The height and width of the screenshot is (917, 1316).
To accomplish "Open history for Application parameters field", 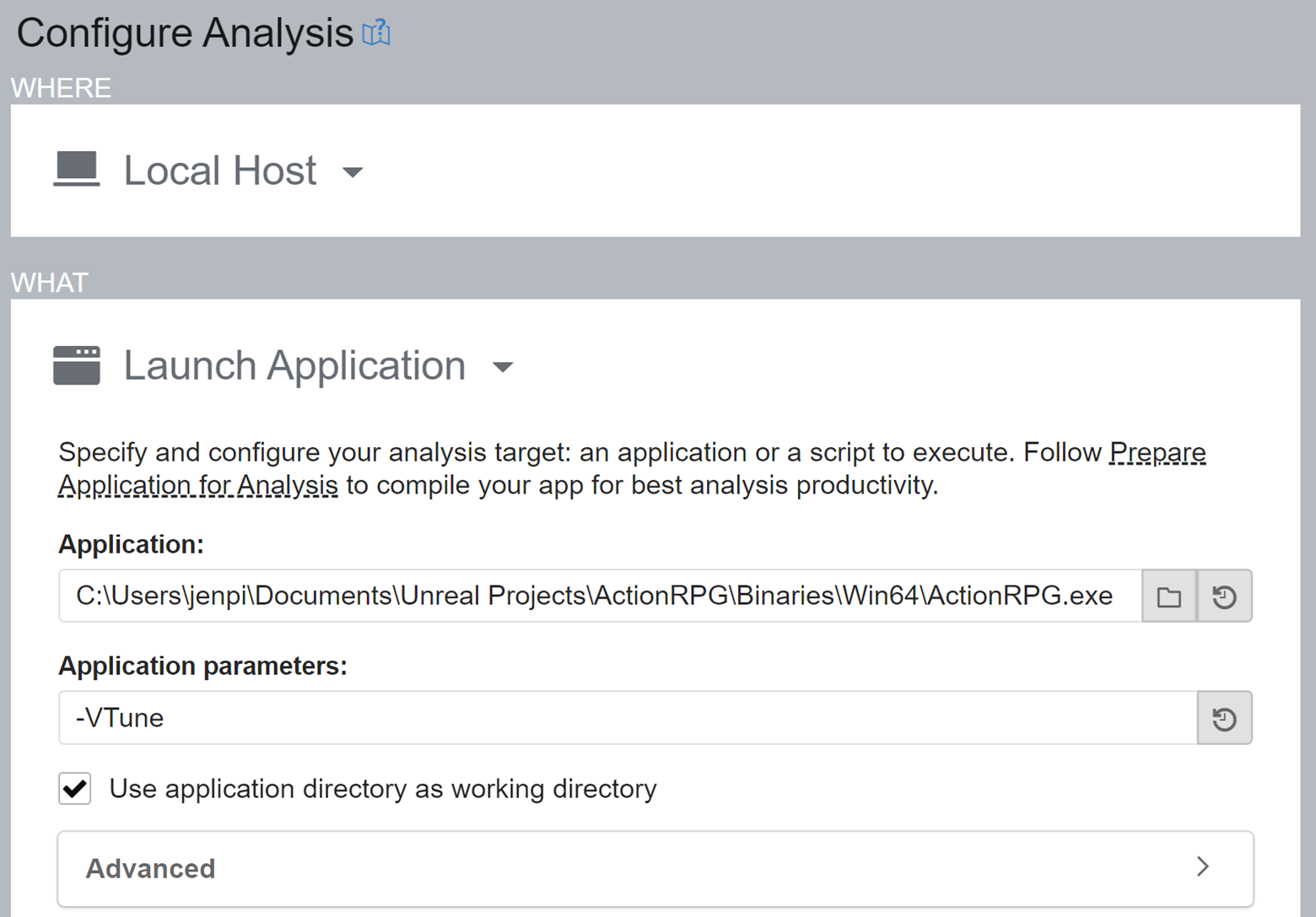I will [x=1224, y=719].
